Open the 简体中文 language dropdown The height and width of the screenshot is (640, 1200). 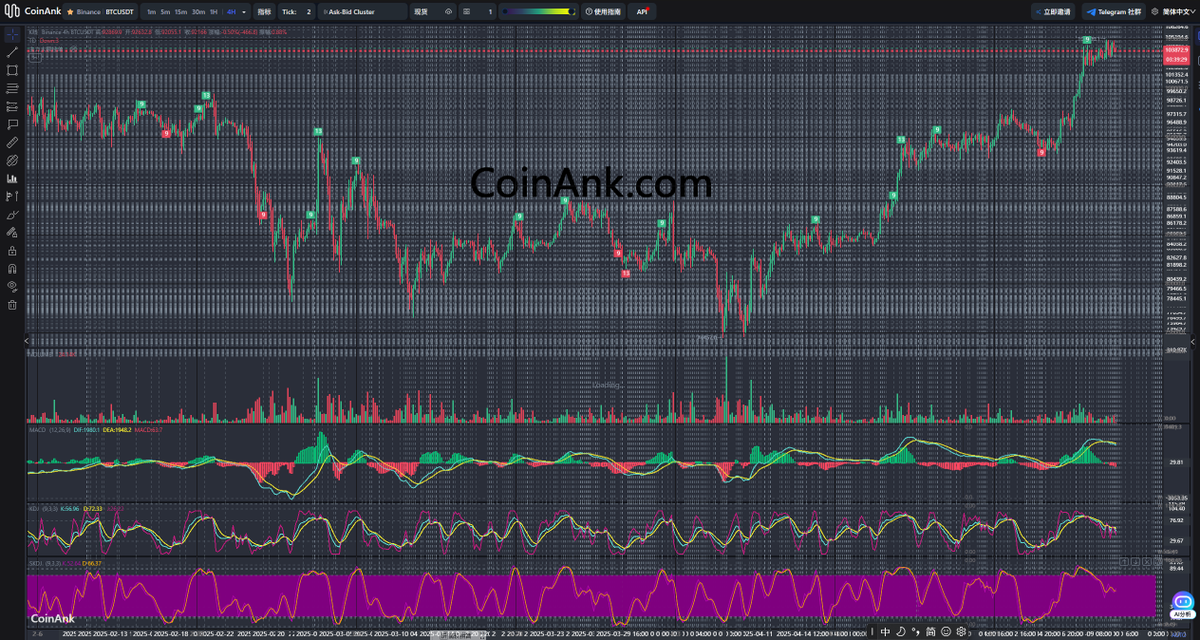click(1178, 12)
